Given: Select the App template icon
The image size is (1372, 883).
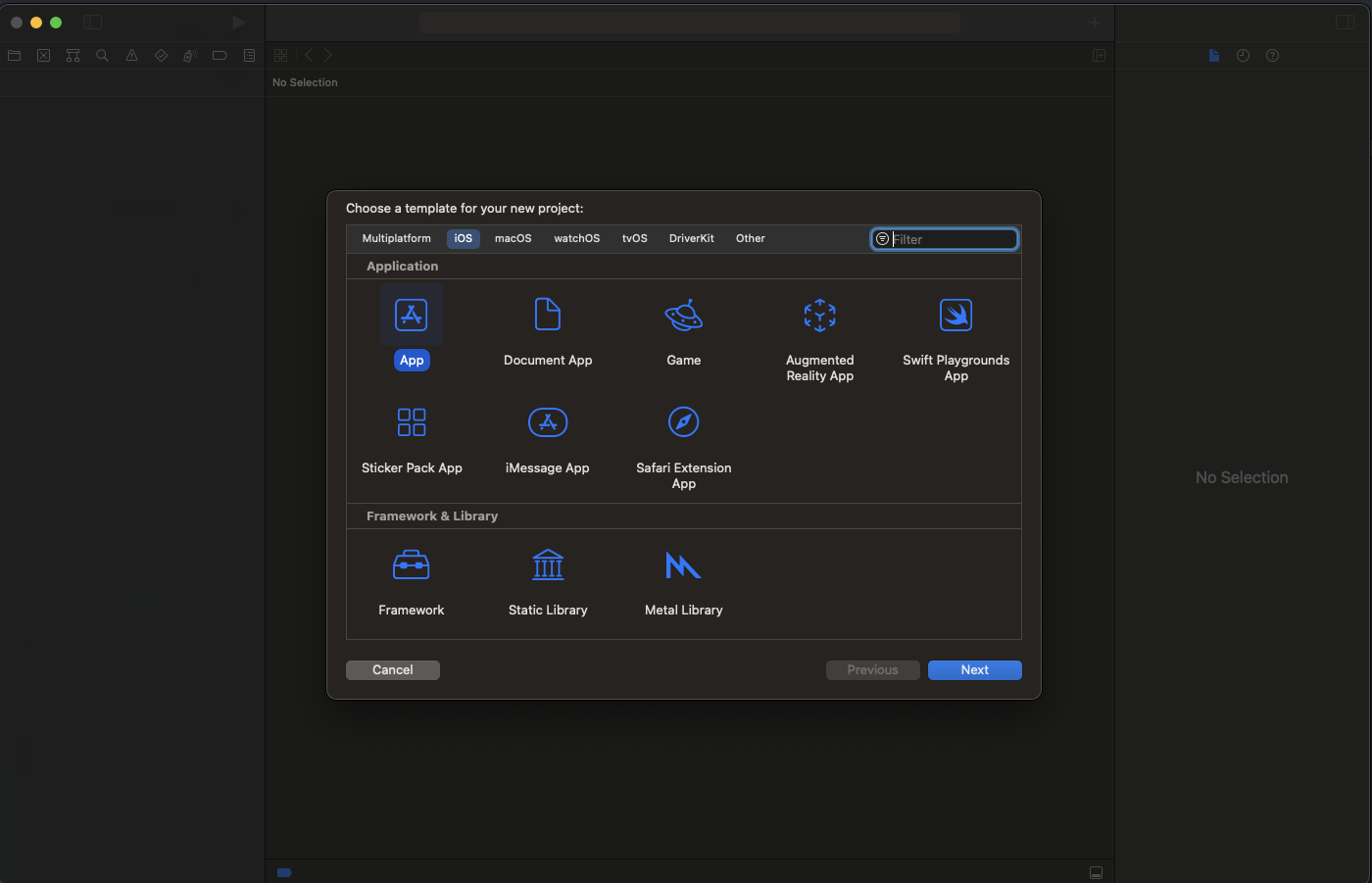Looking at the screenshot, I should (412, 316).
